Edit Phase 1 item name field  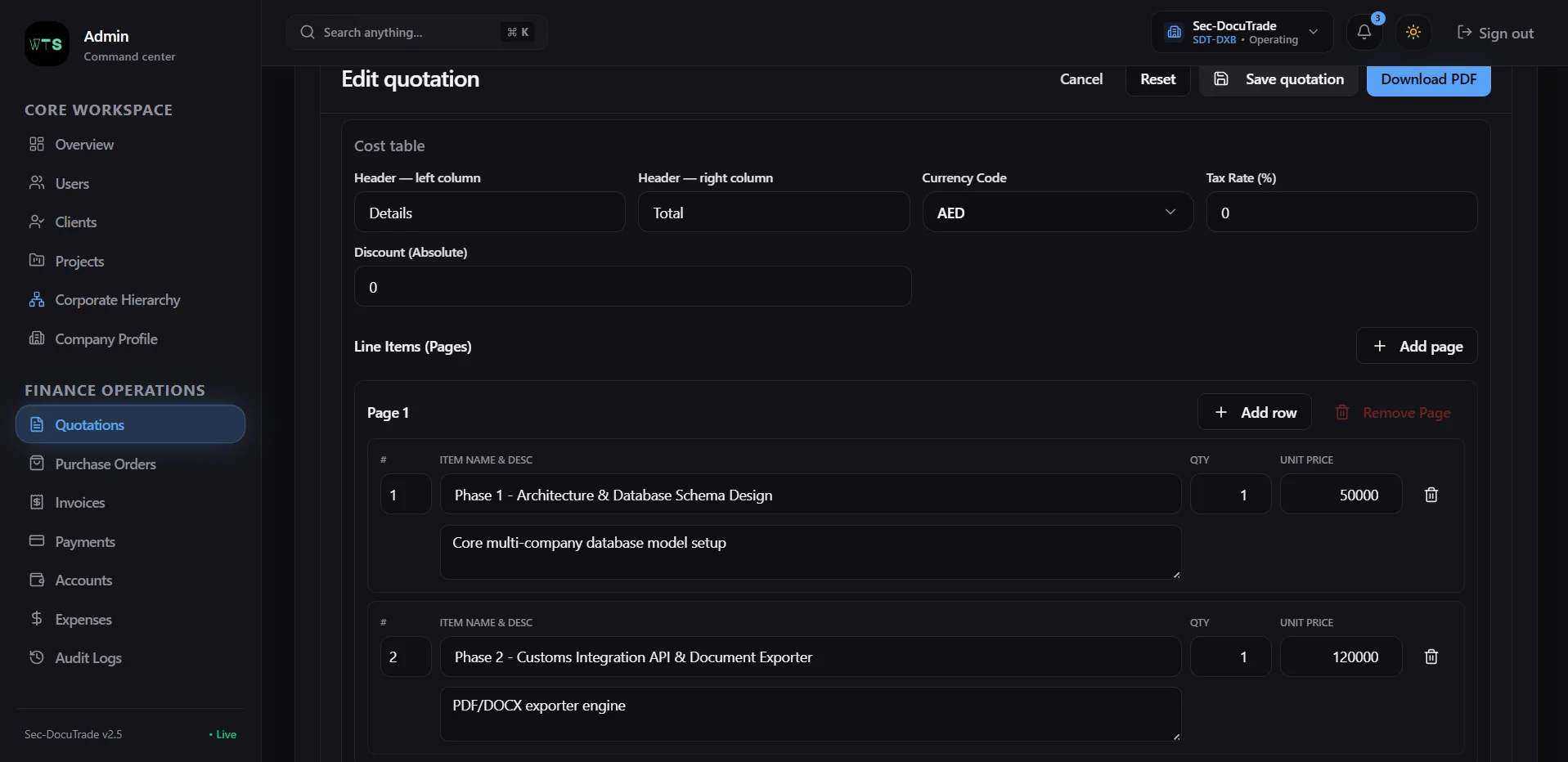coord(811,495)
